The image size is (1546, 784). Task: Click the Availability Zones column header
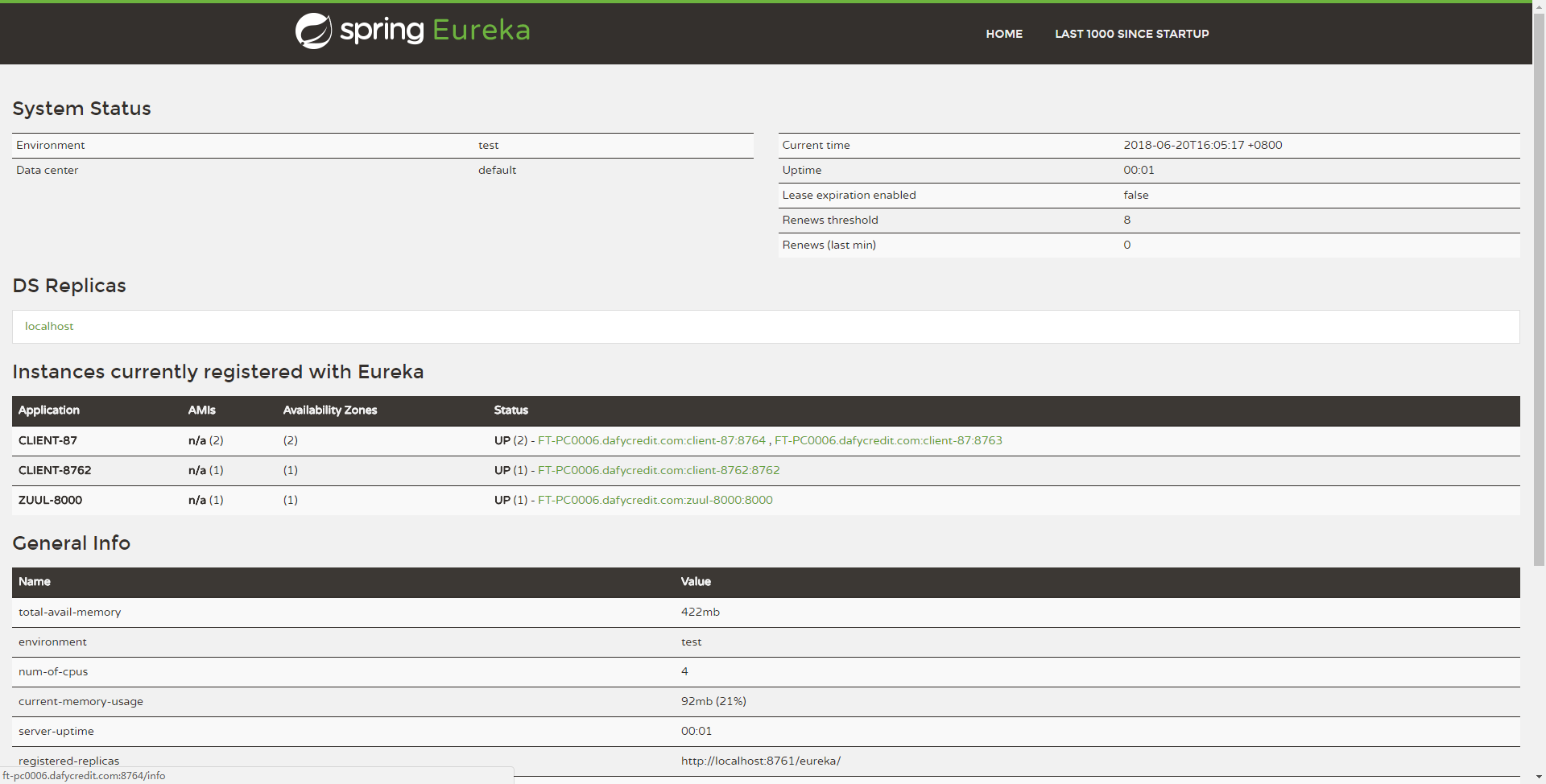[329, 411]
